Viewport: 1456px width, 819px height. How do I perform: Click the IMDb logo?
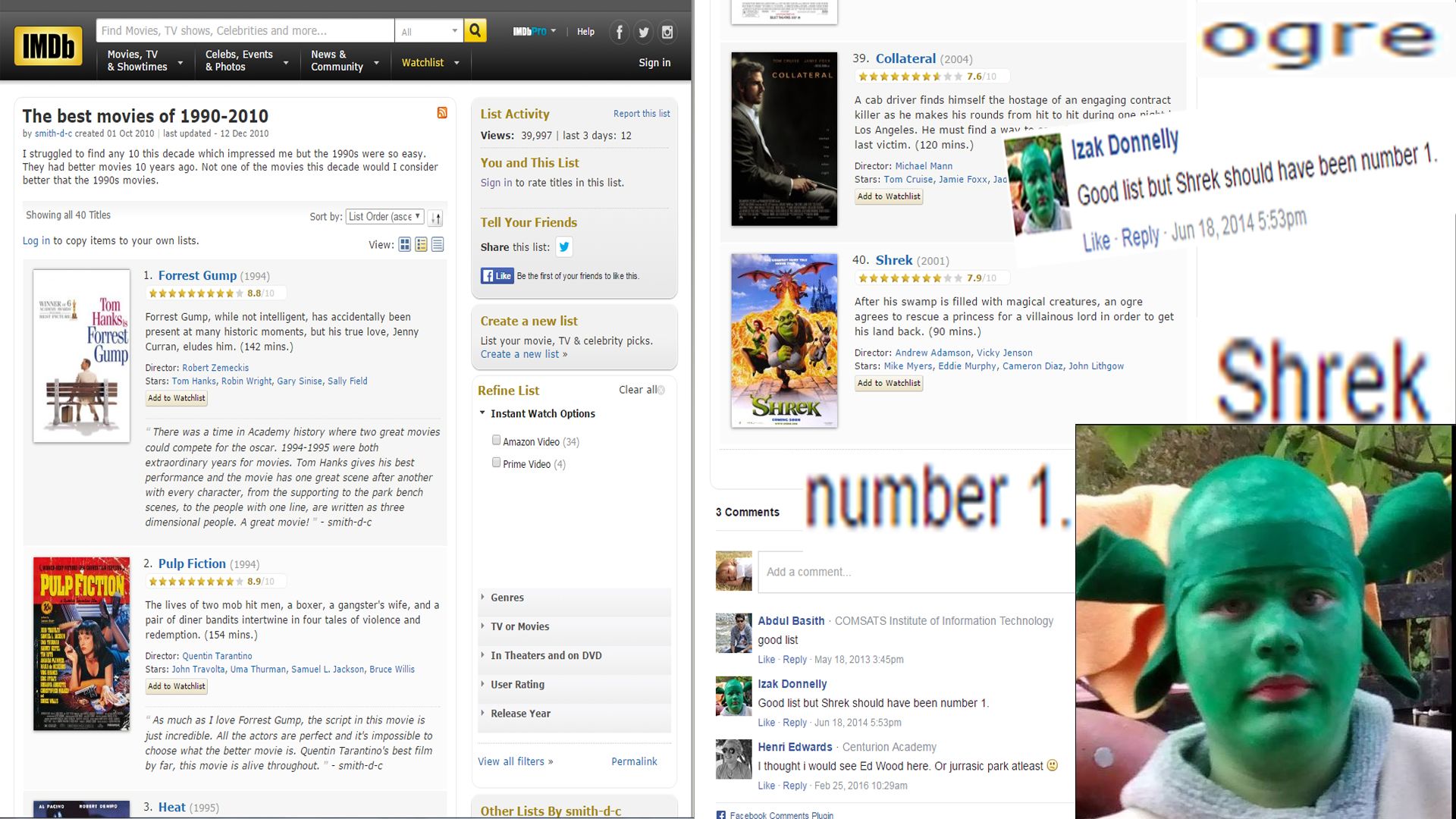pyautogui.click(x=48, y=46)
